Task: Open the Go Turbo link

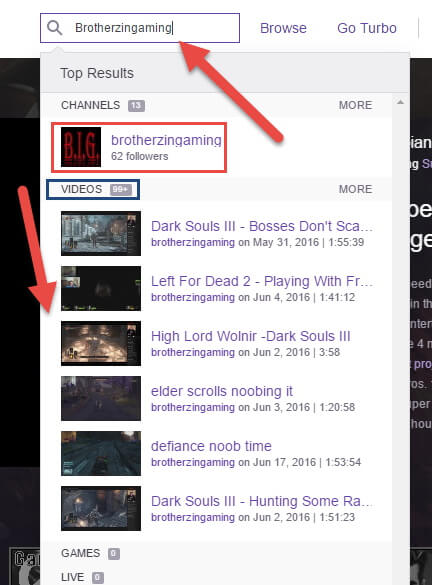Action: (367, 28)
